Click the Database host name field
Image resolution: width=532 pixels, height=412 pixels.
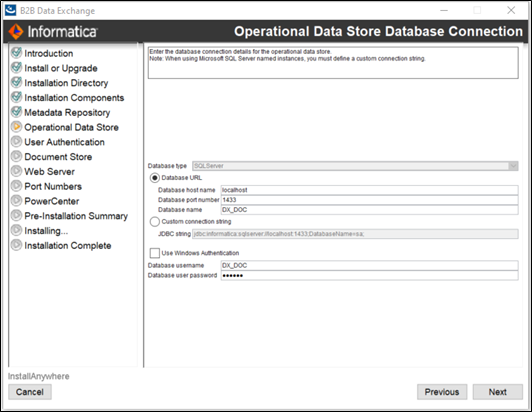(x=369, y=190)
